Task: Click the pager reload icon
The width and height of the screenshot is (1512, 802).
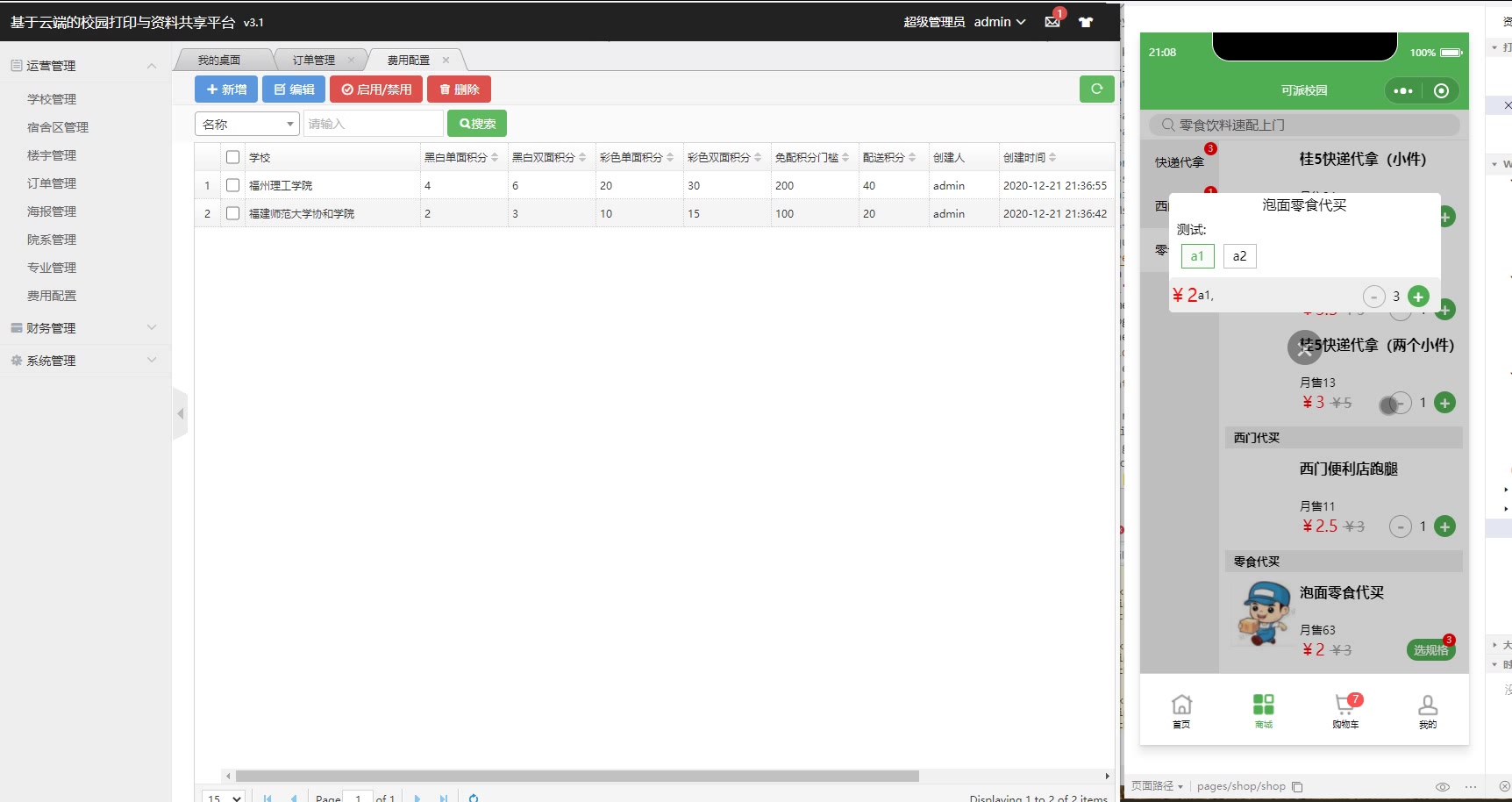Action: (x=474, y=798)
